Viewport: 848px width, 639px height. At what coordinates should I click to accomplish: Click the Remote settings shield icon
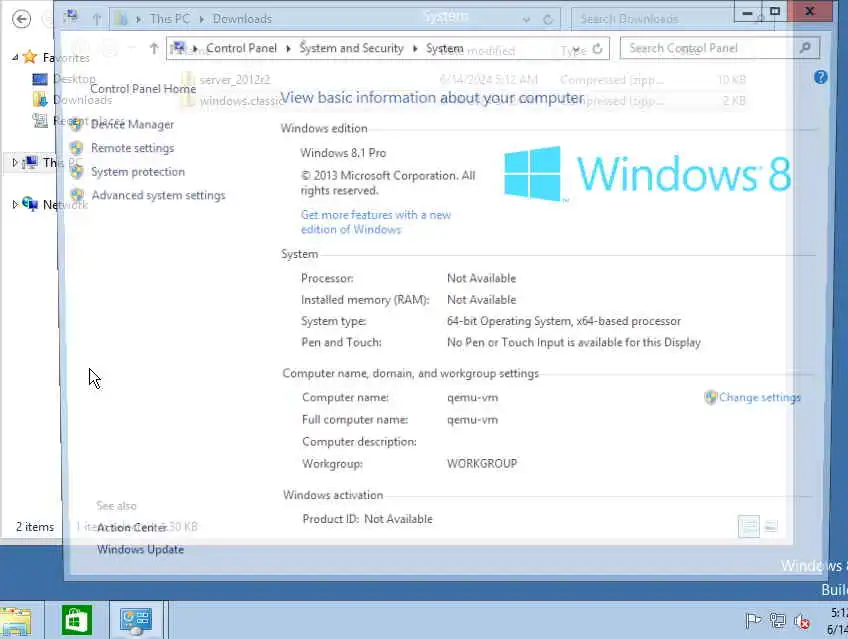(x=76, y=148)
